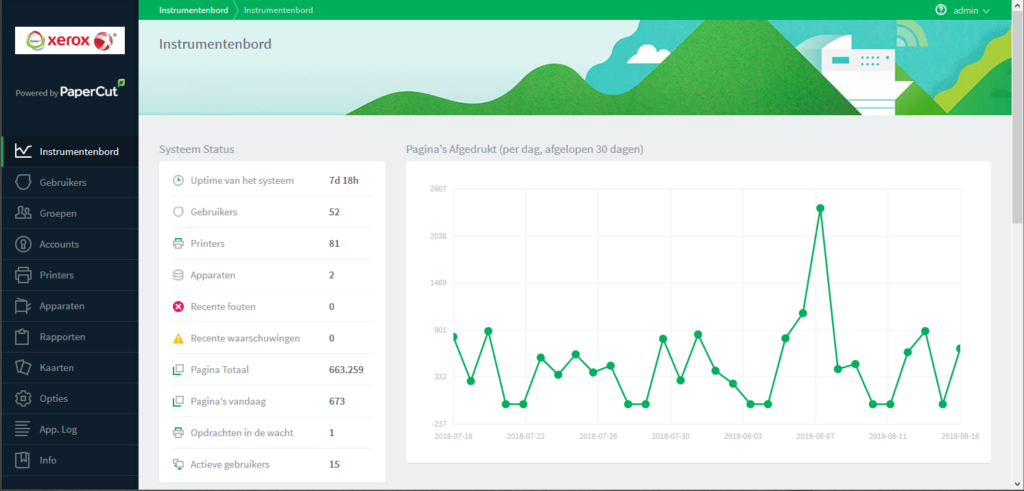1024x491 pixels.
Task: Click the printer icon beside Printers status
Action: point(178,244)
